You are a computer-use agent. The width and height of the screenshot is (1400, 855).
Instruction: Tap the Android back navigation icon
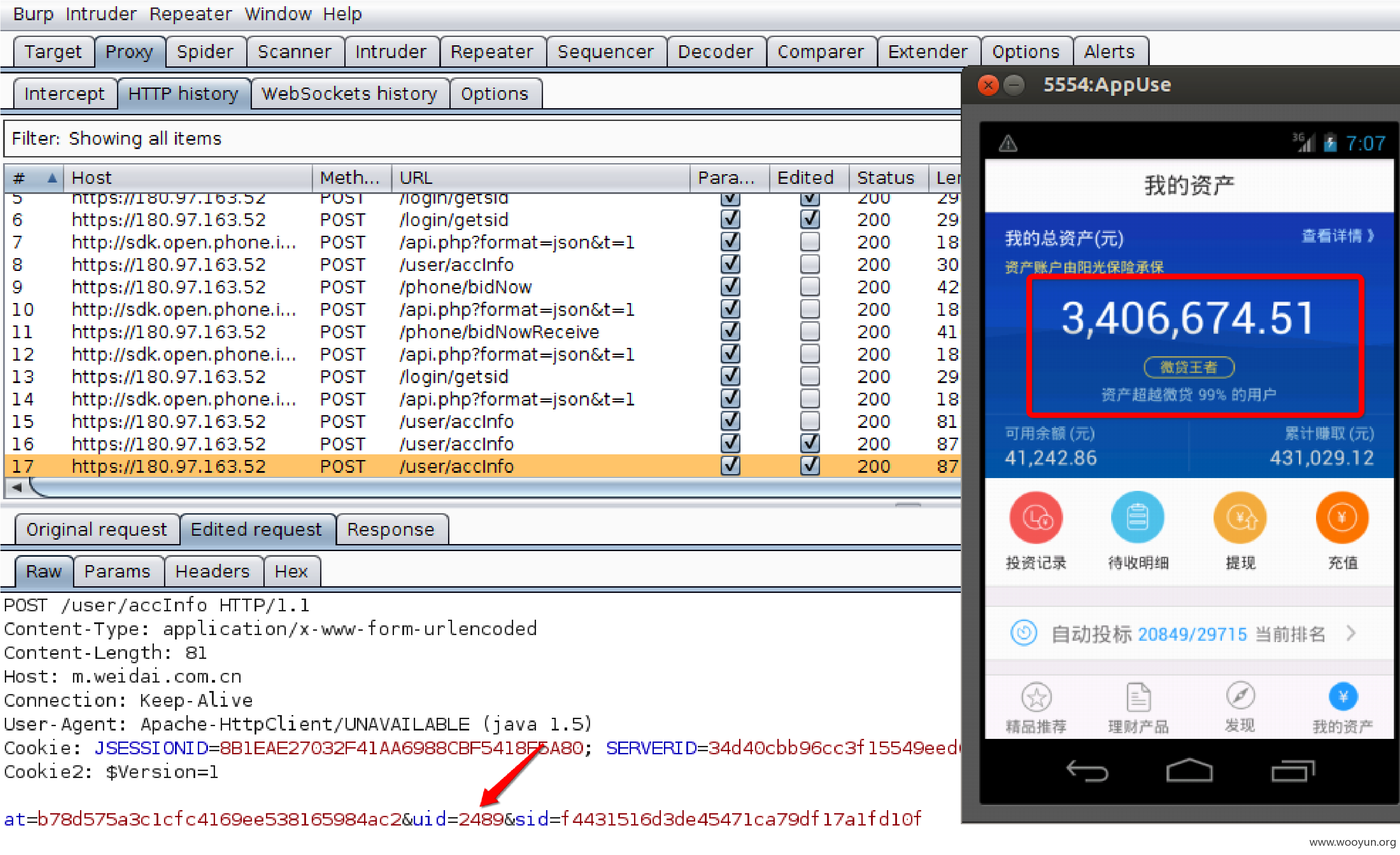pos(1087,771)
